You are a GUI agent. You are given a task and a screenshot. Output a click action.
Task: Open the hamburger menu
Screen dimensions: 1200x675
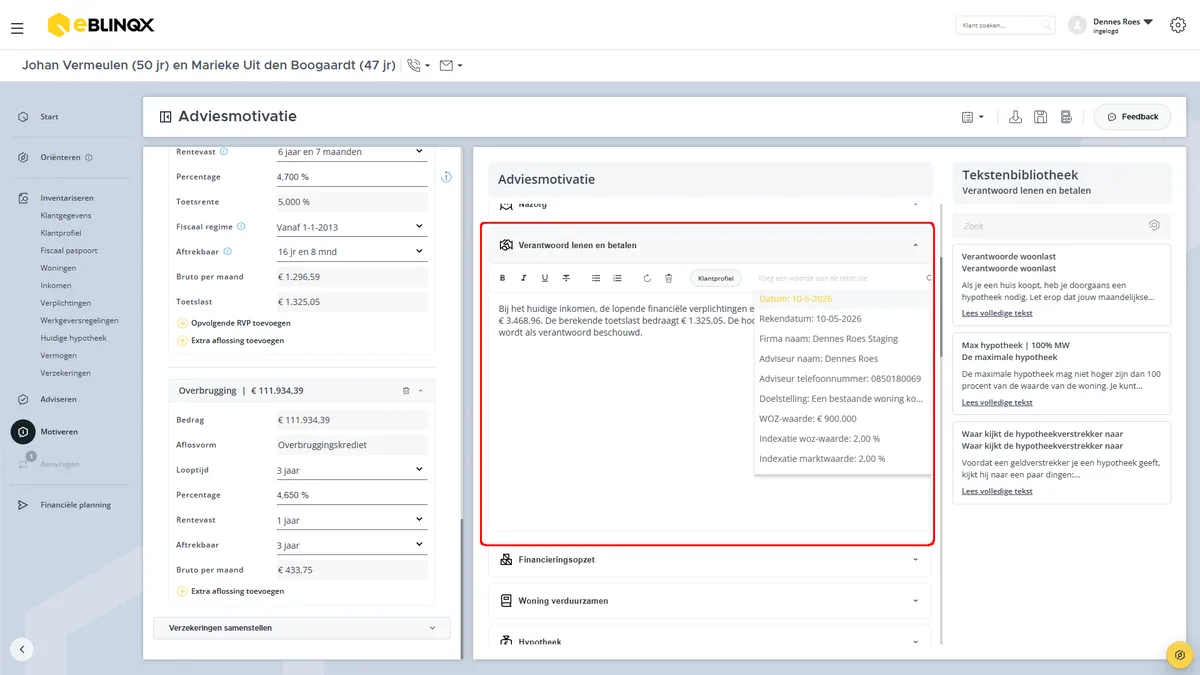point(17,28)
